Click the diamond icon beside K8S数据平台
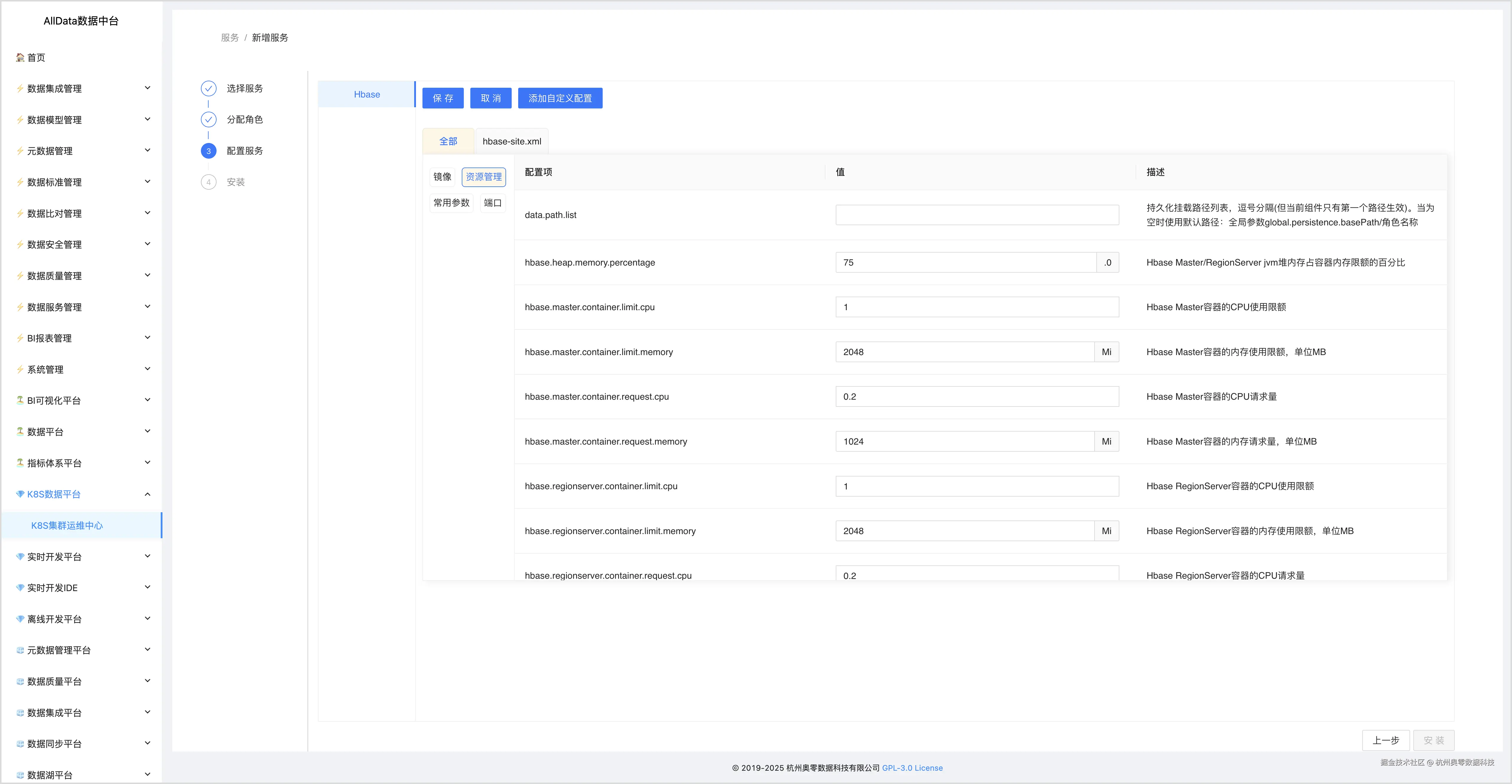This screenshot has width=1512, height=784. (x=20, y=494)
